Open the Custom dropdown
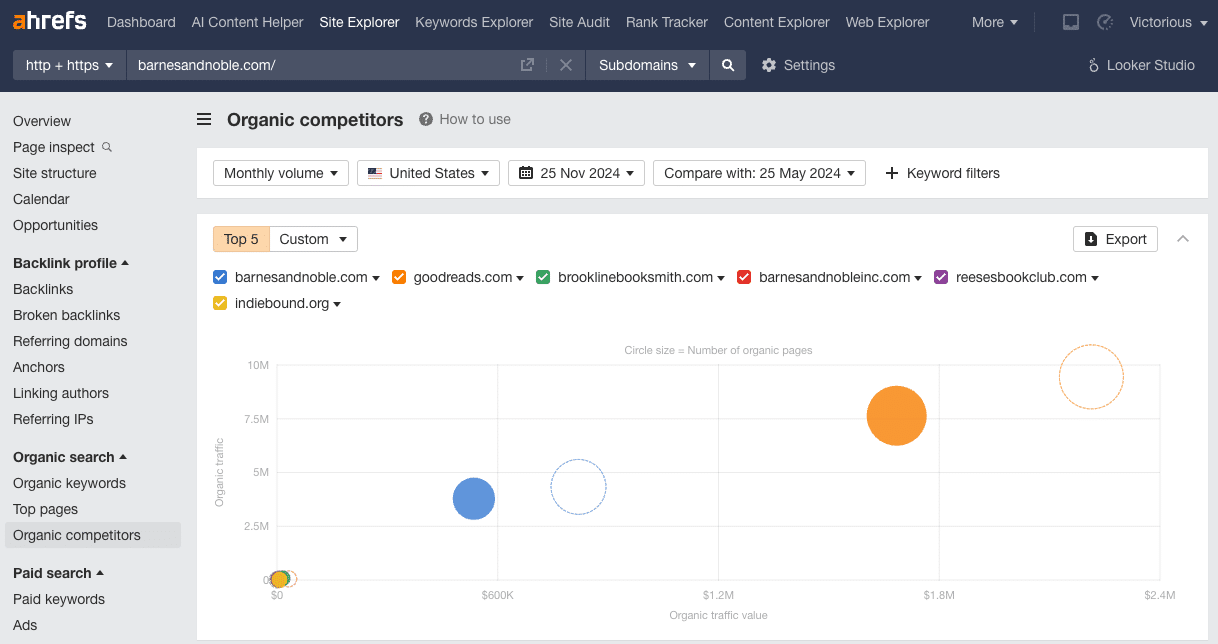 pyautogui.click(x=313, y=239)
